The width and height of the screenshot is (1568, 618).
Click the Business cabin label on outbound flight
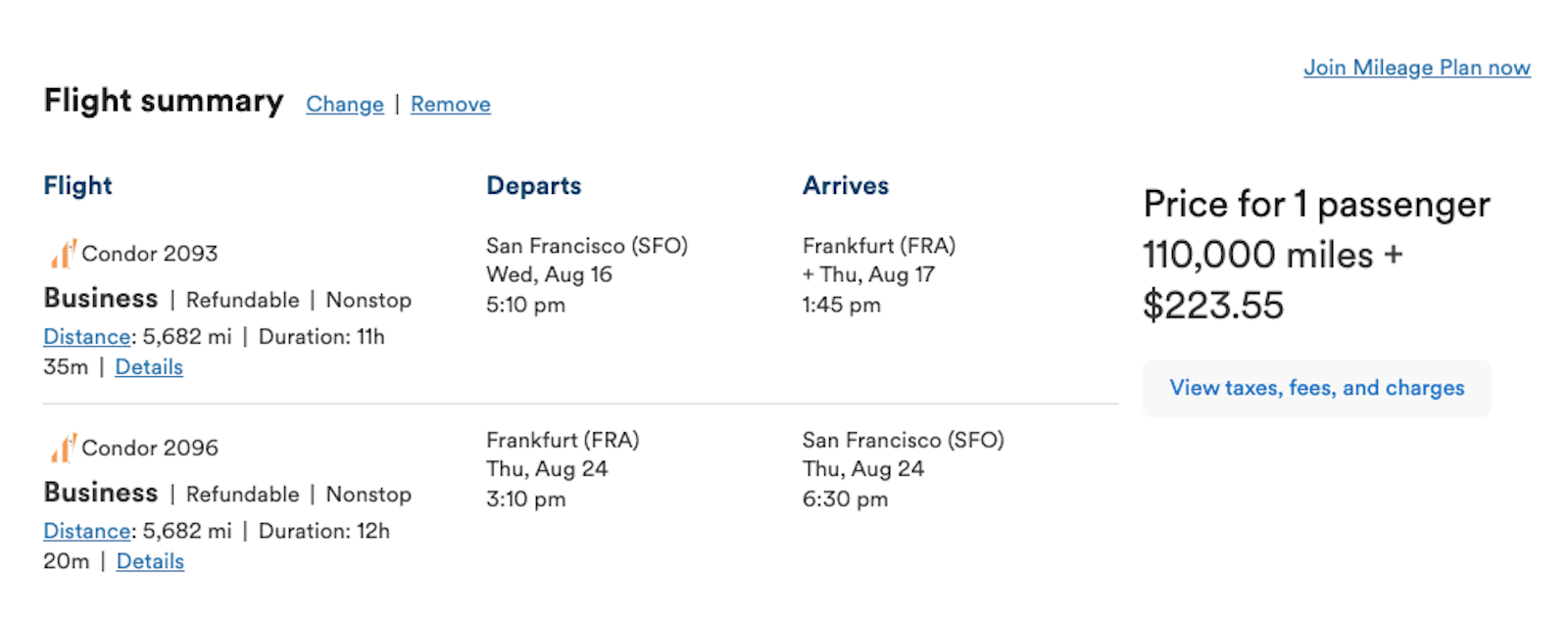(100, 299)
